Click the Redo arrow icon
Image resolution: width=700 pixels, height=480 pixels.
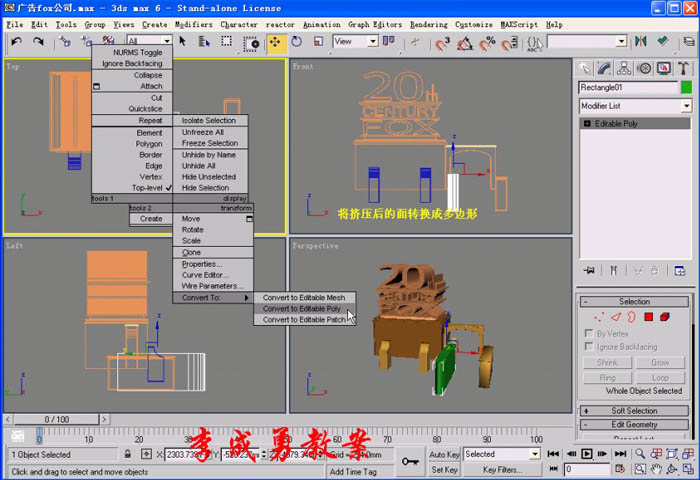pyautogui.click(x=38, y=42)
